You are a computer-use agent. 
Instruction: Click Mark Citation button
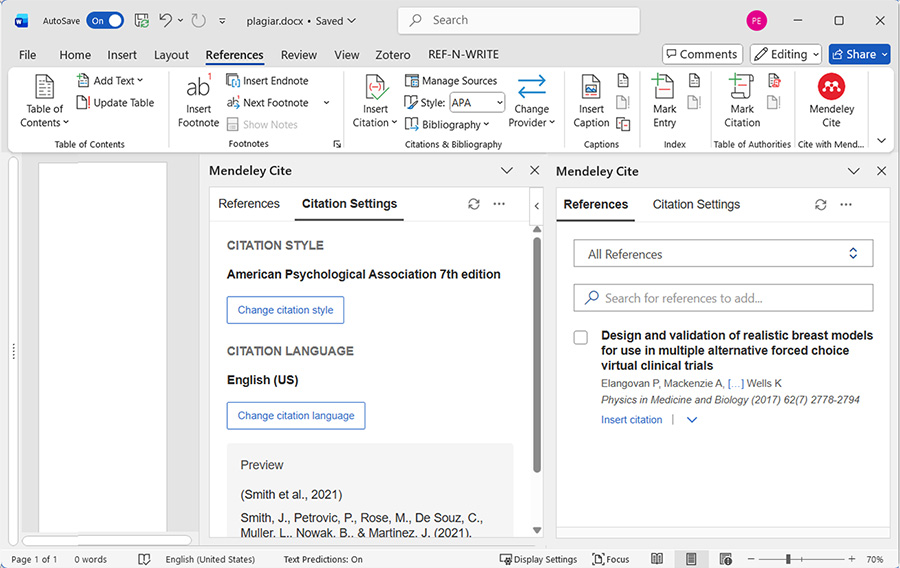coord(742,102)
